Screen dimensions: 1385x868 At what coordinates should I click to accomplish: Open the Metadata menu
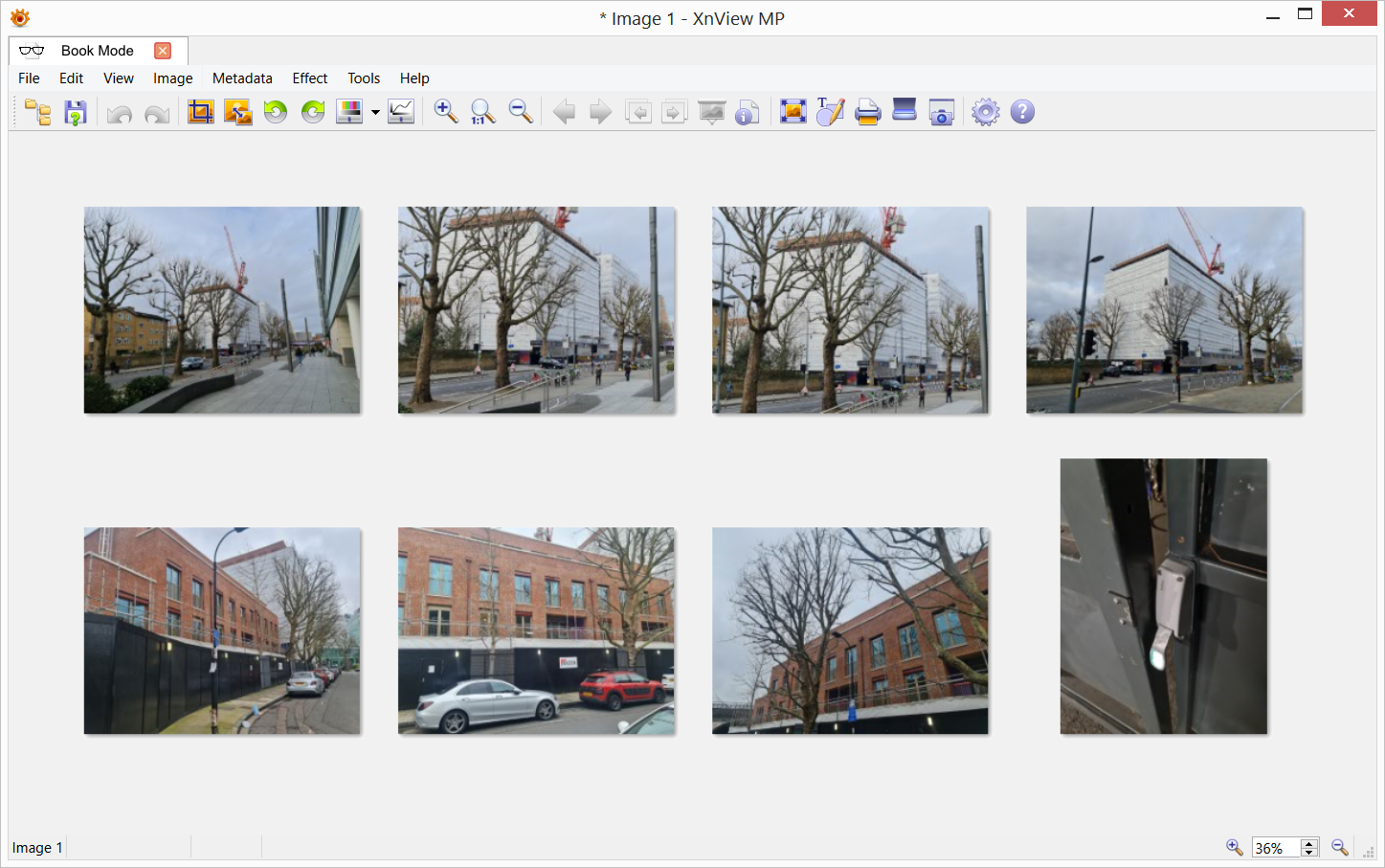coord(242,78)
